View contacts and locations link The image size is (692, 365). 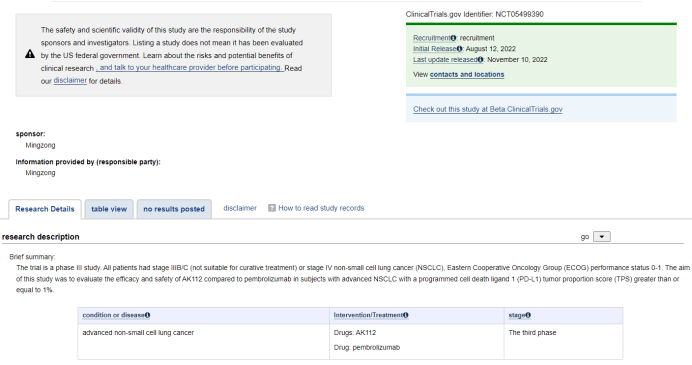point(467,75)
